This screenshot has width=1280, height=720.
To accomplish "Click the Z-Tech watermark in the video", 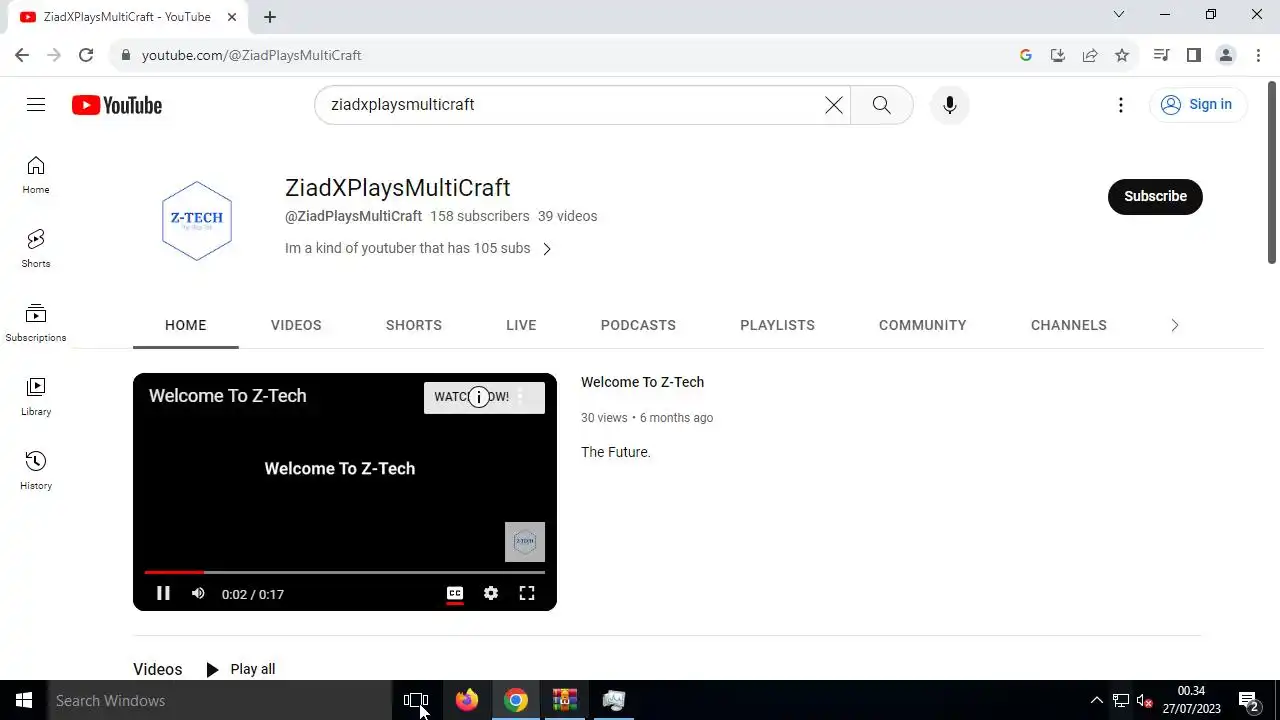I will [525, 542].
